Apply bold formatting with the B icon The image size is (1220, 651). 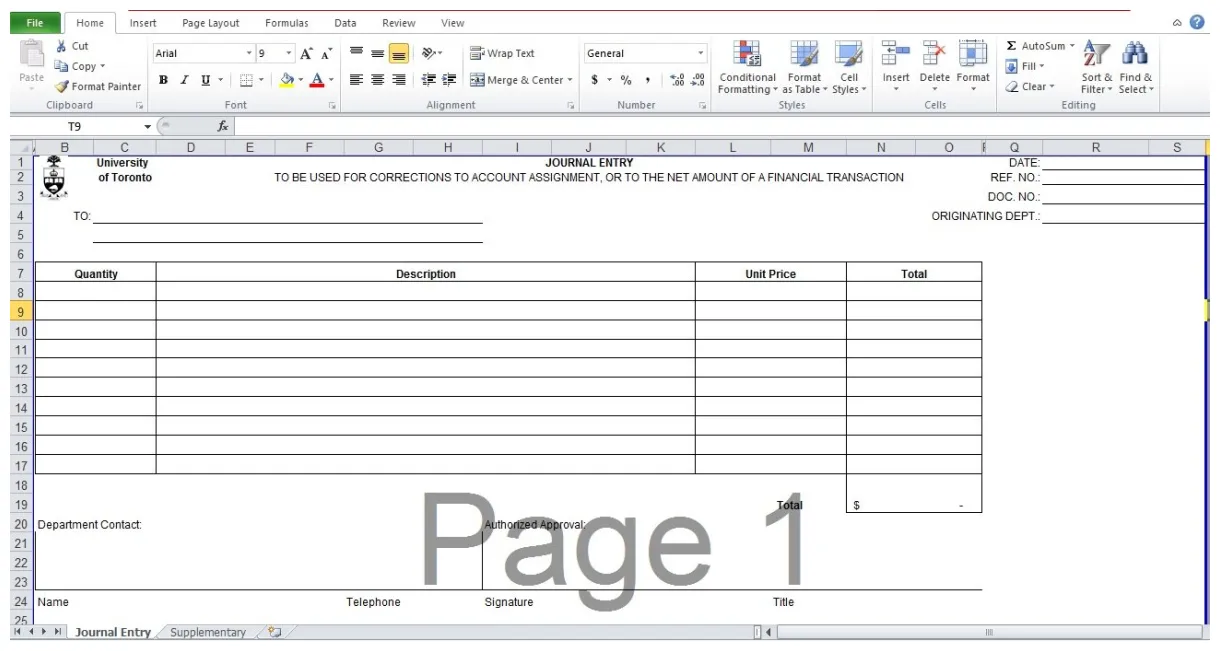click(163, 77)
